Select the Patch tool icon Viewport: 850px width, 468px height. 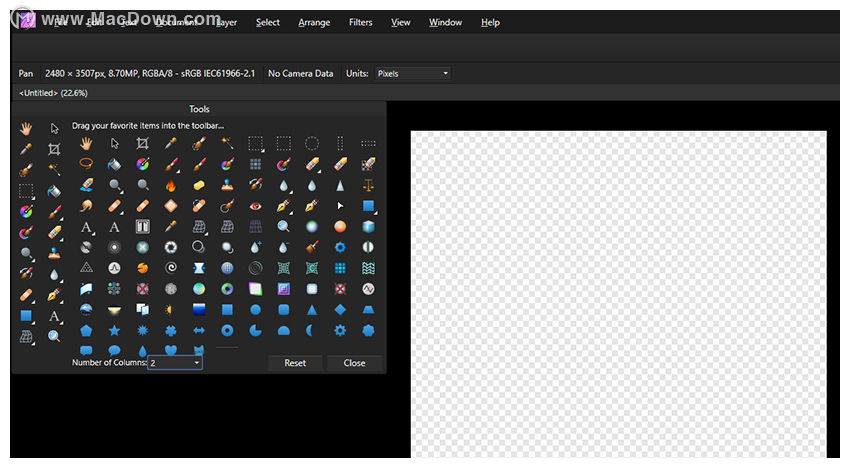[x=171, y=206]
